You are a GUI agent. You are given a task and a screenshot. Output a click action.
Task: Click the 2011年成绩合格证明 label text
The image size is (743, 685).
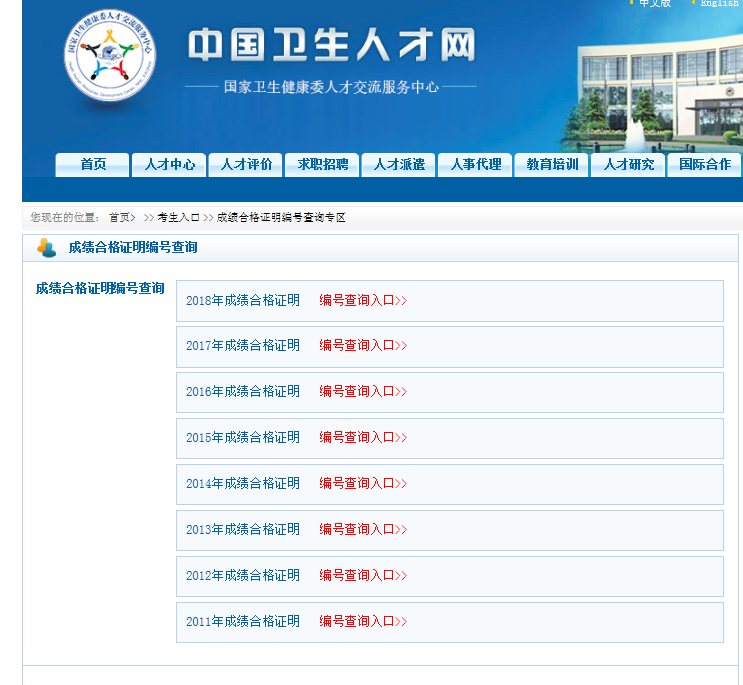(243, 621)
